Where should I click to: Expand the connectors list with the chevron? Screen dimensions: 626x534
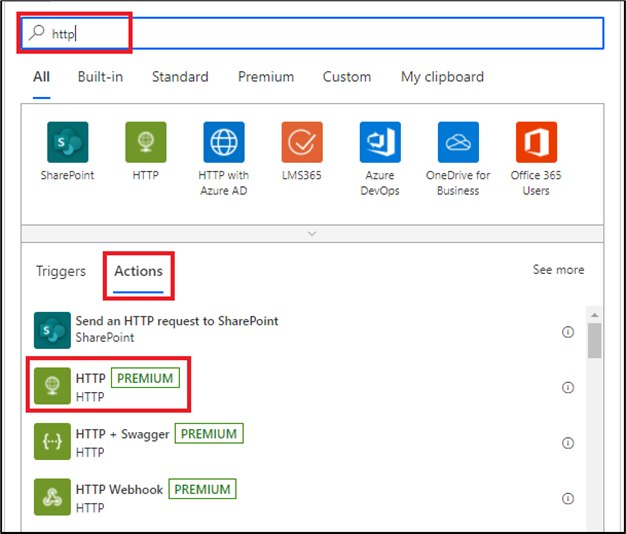312,233
